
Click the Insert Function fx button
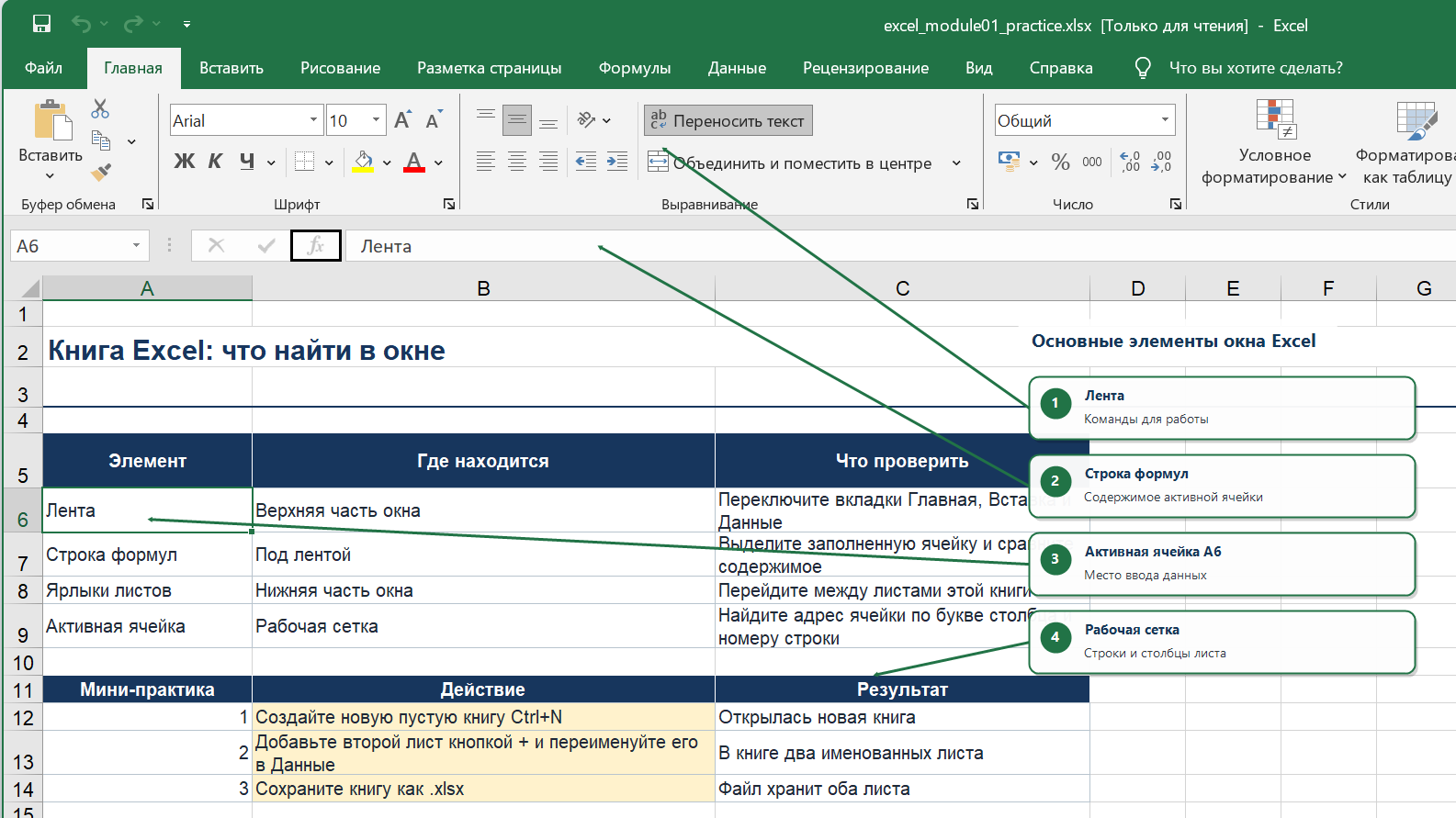pos(316,246)
